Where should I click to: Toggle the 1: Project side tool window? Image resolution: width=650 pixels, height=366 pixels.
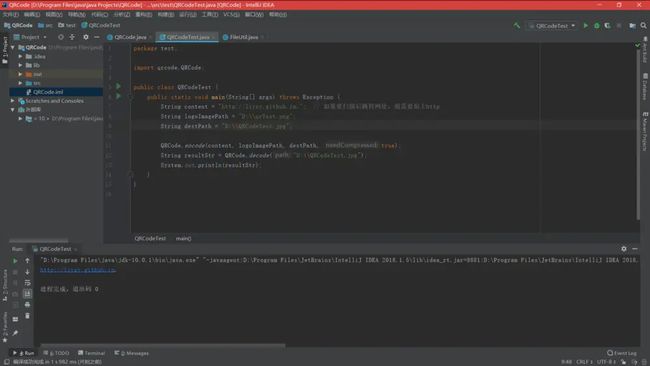pos(5,50)
